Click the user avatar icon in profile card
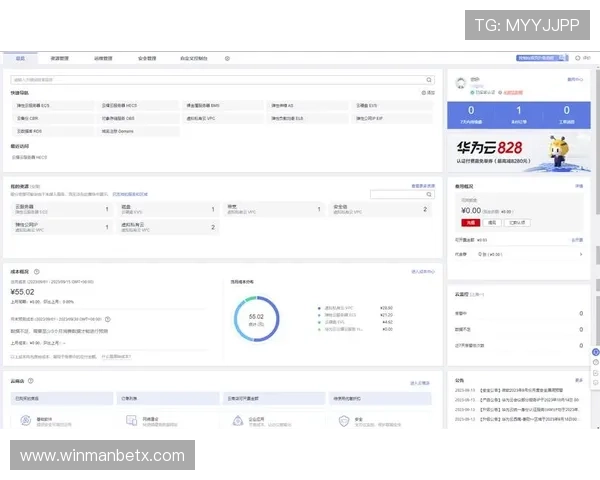600x480 pixels. (461, 84)
